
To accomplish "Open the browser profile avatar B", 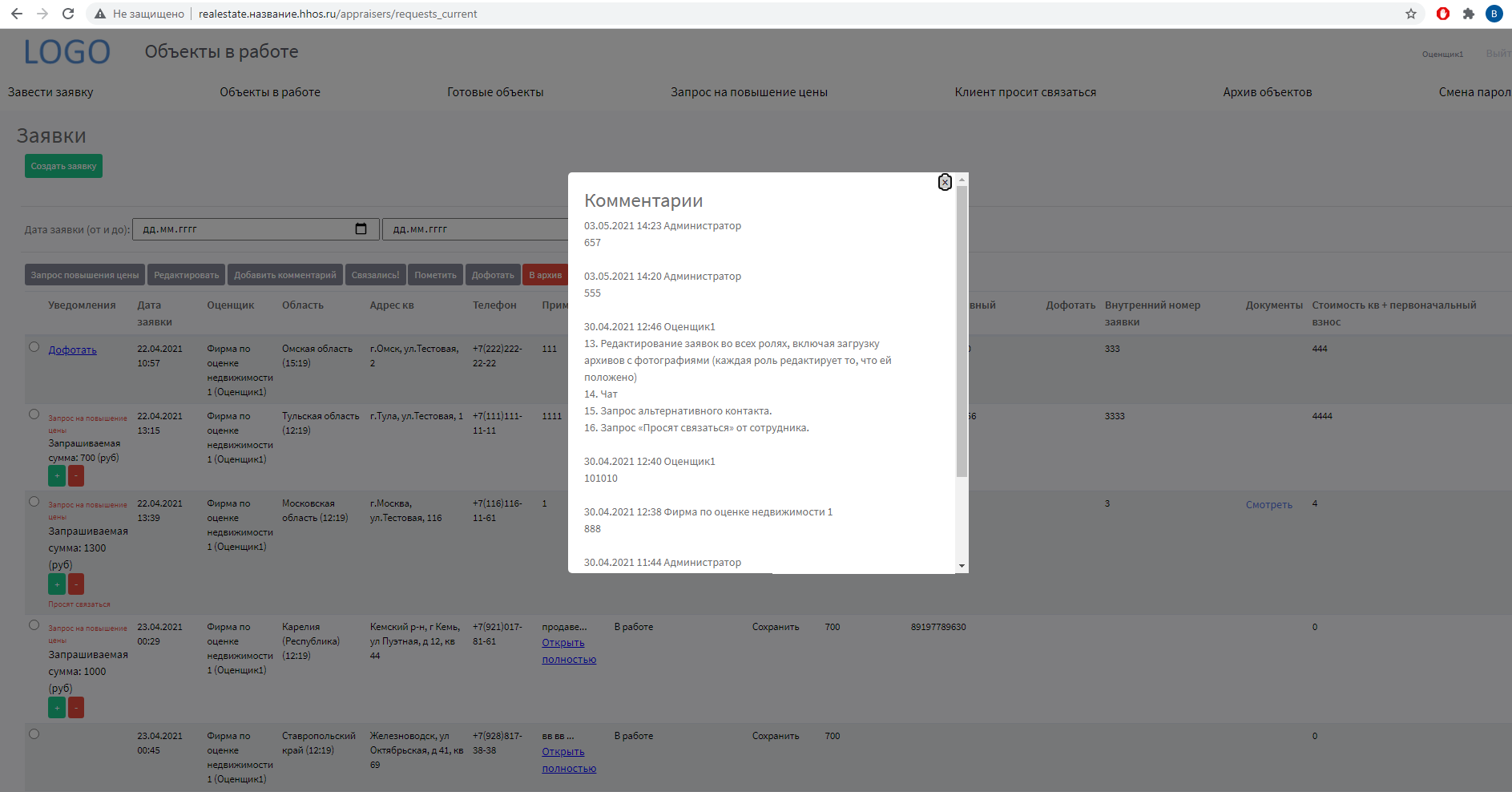I will pyautogui.click(x=1494, y=14).
